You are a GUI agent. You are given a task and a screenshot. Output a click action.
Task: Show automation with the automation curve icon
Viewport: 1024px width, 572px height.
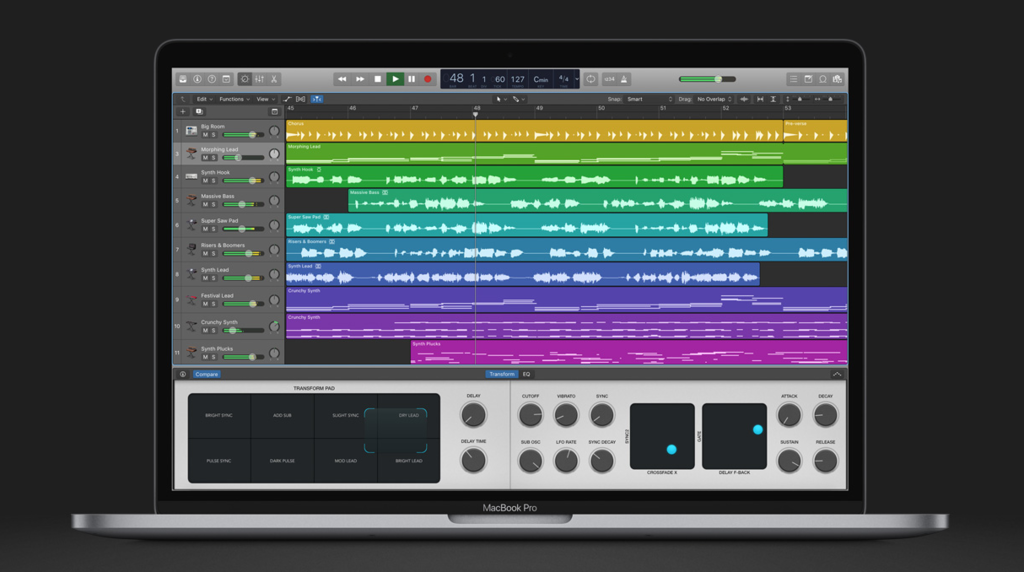[287, 99]
